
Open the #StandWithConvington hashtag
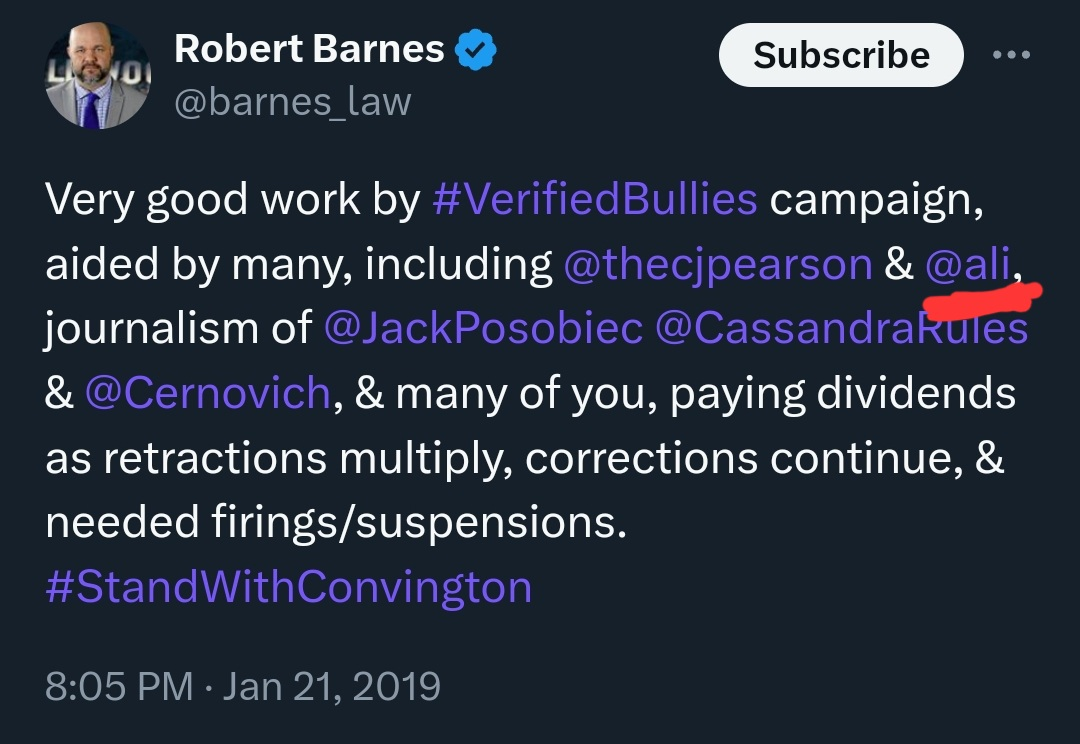[289, 588]
